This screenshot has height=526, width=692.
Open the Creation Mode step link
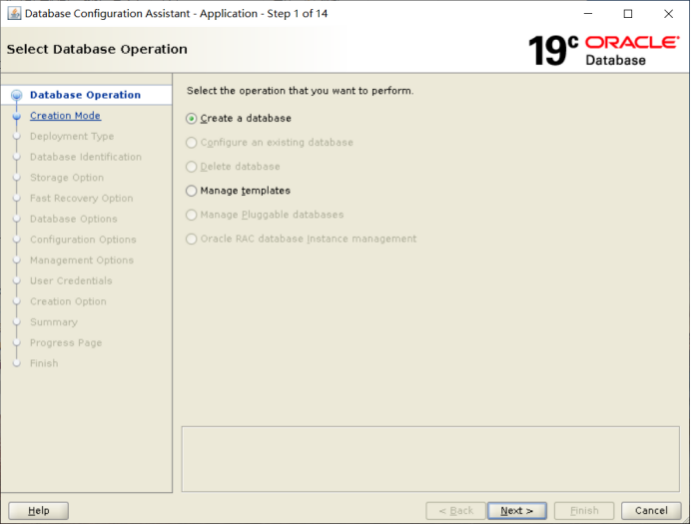pyautogui.click(x=65, y=116)
